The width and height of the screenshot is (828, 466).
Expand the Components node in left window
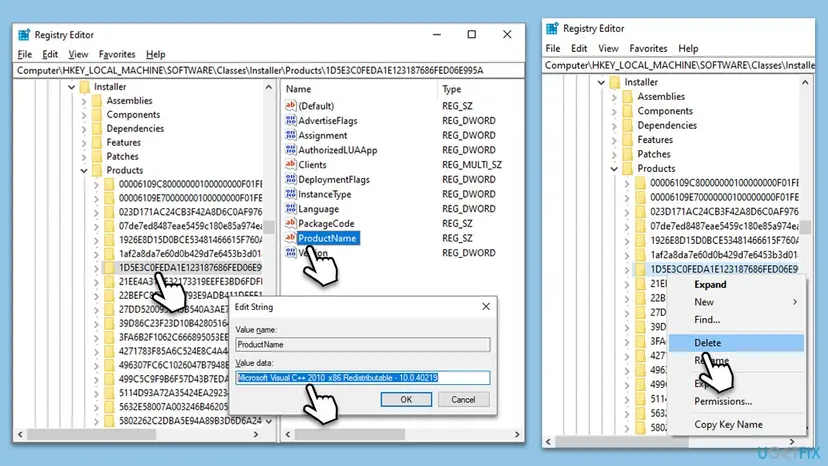[84, 115]
